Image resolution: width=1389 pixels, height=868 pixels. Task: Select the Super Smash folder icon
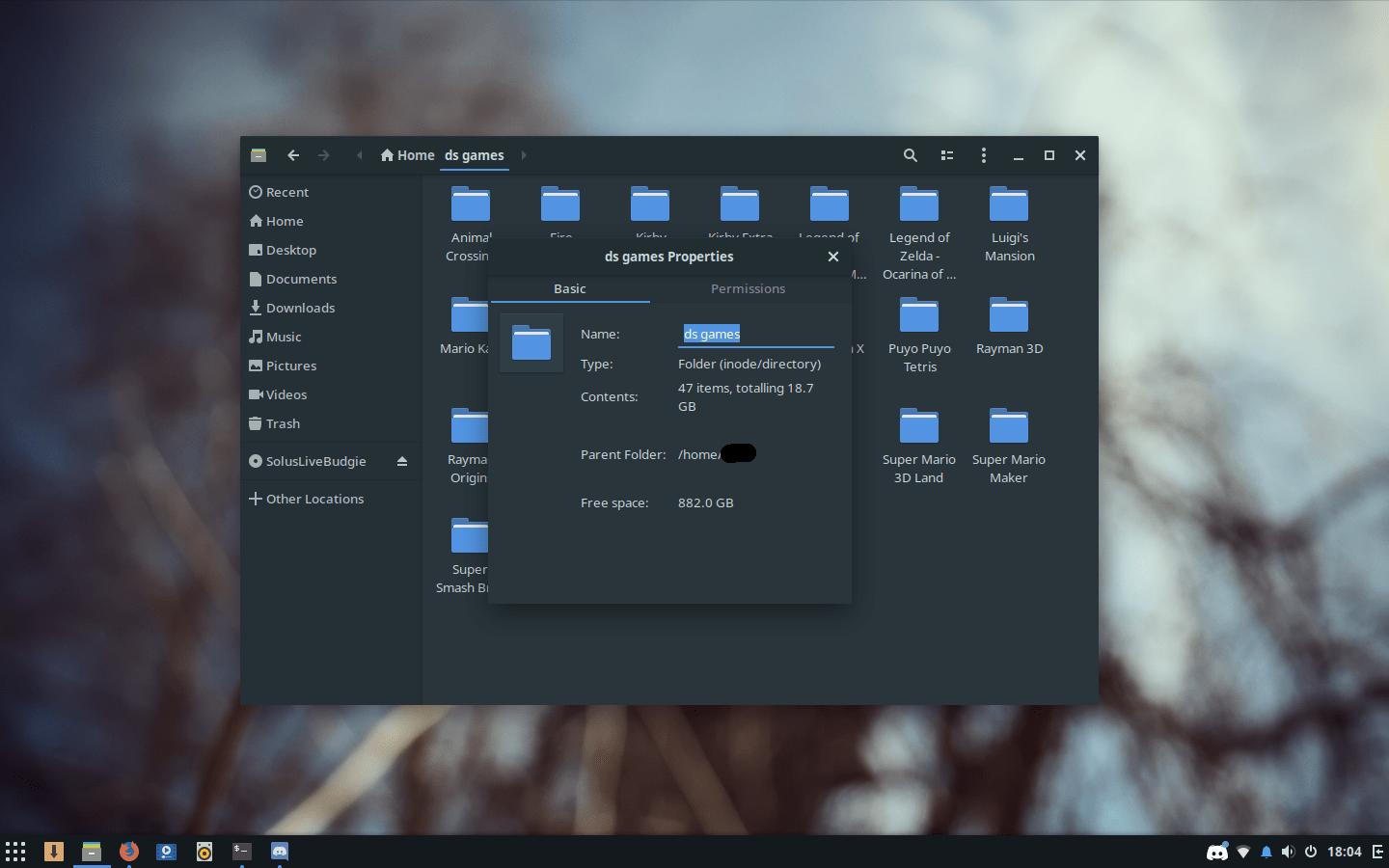[x=470, y=536]
